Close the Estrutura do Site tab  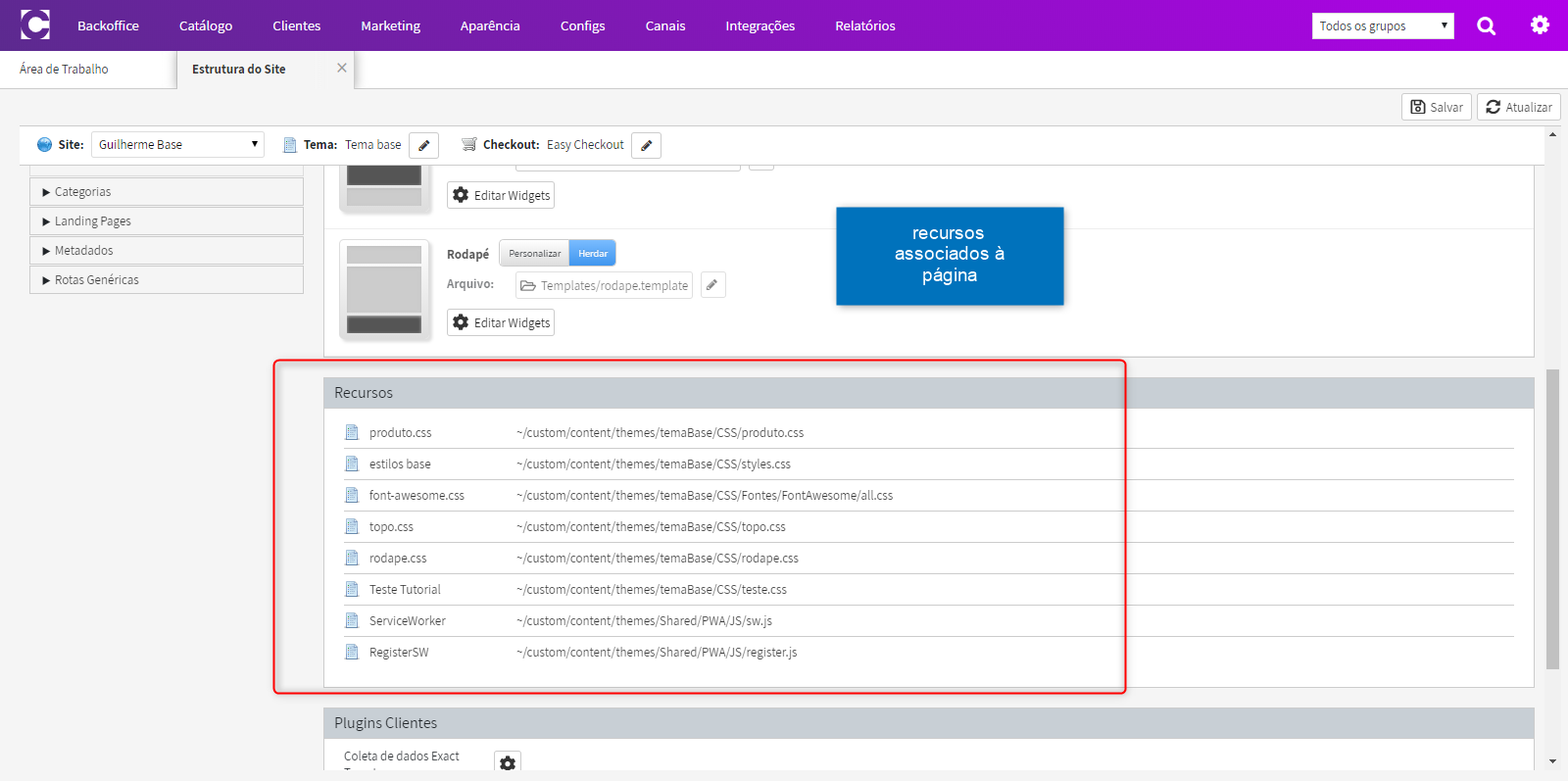click(x=342, y=68)
